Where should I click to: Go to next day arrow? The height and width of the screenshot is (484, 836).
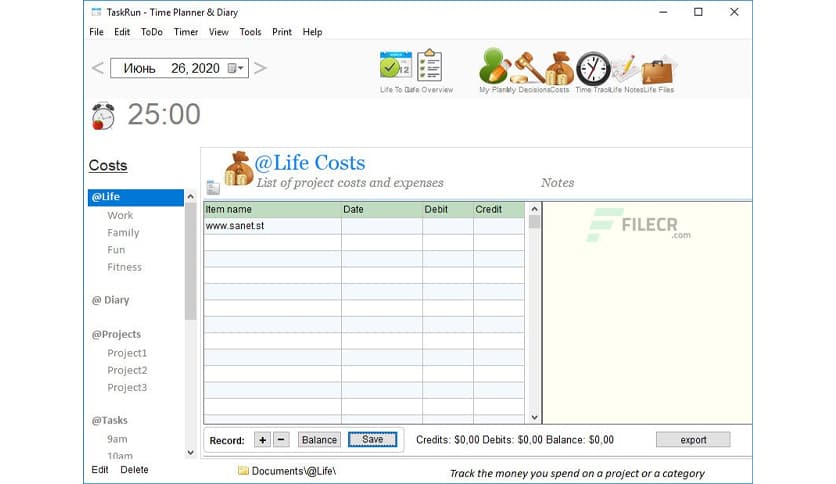pos(260,68)
